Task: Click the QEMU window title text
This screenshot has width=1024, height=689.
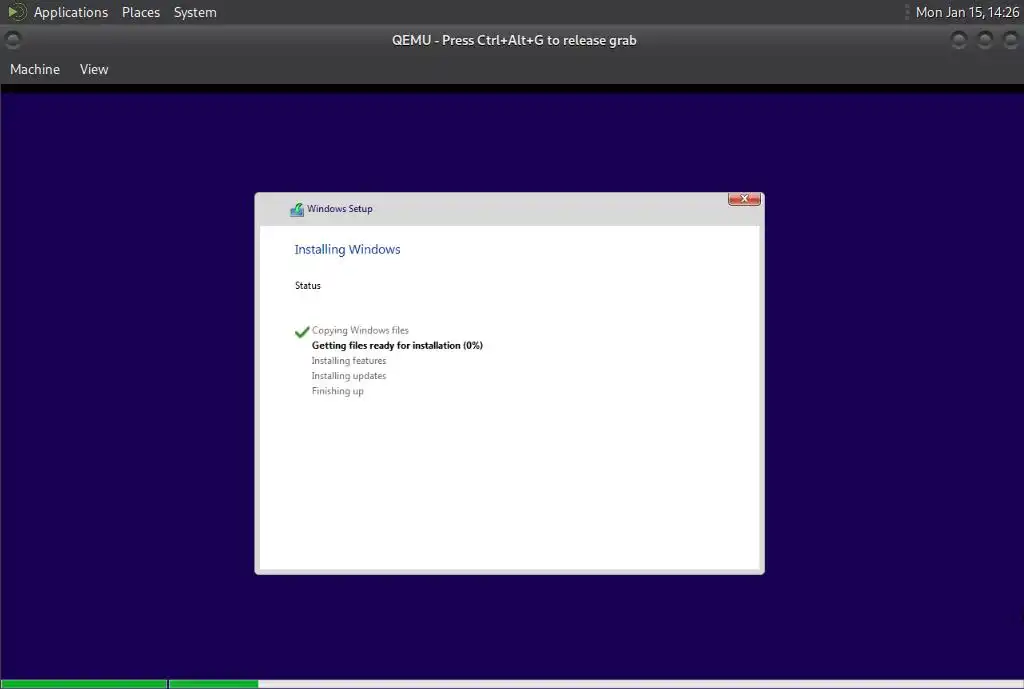Action: click(x=514, y=40)
